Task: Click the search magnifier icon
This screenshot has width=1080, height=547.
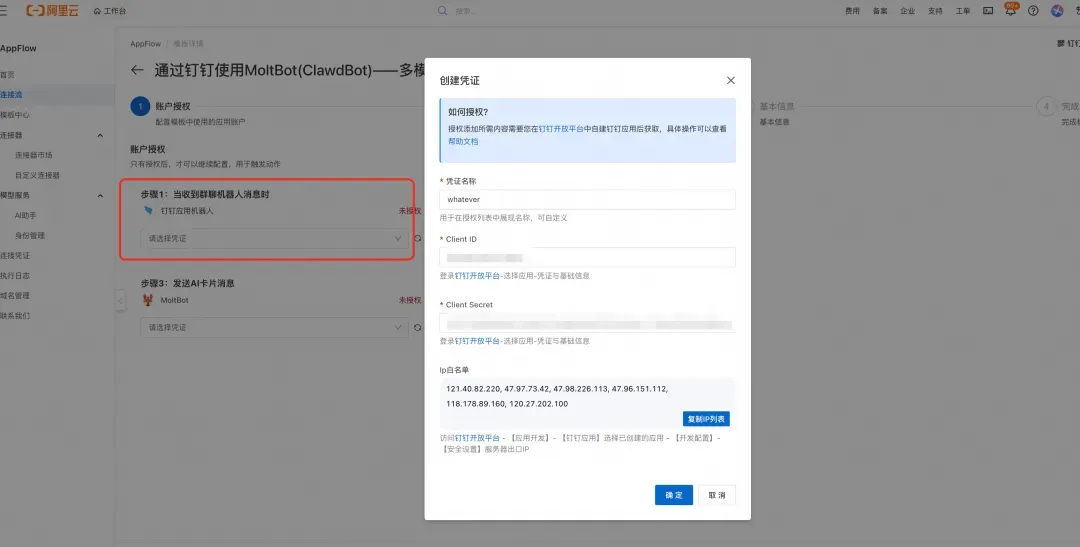Action: (x=442, y=10)
